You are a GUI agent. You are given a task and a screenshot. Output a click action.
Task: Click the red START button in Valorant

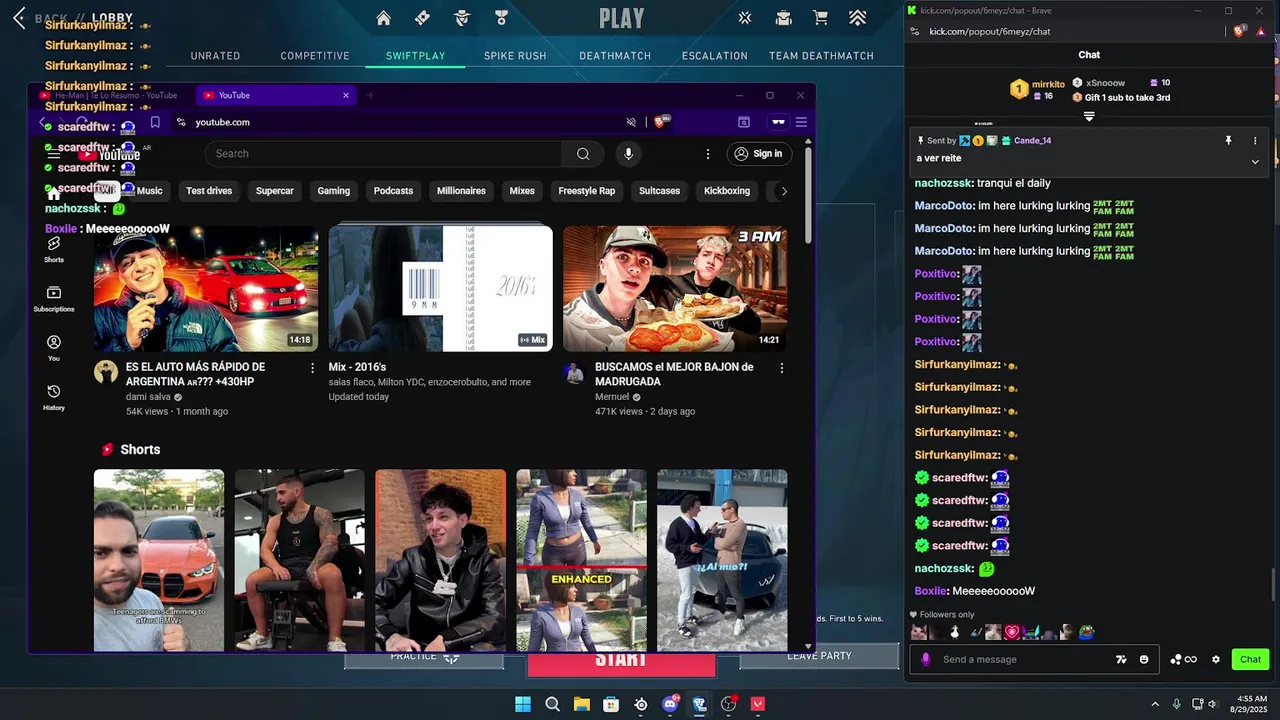[621, 663]
